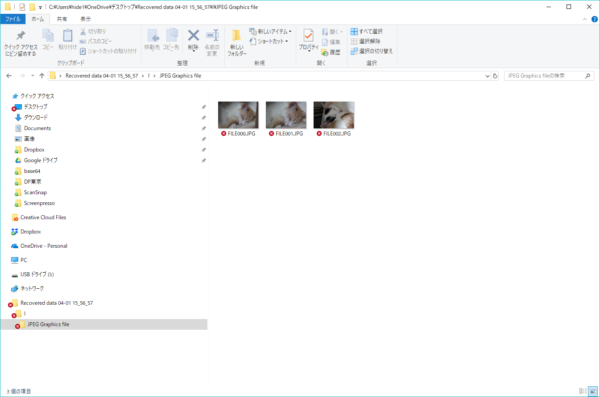Image resolution: width=600 pixels, height=397 pixels.
Task: Click ショートカットの貼り付け in the ribbon
Action: pyautogui.click(x=108, y=51)
